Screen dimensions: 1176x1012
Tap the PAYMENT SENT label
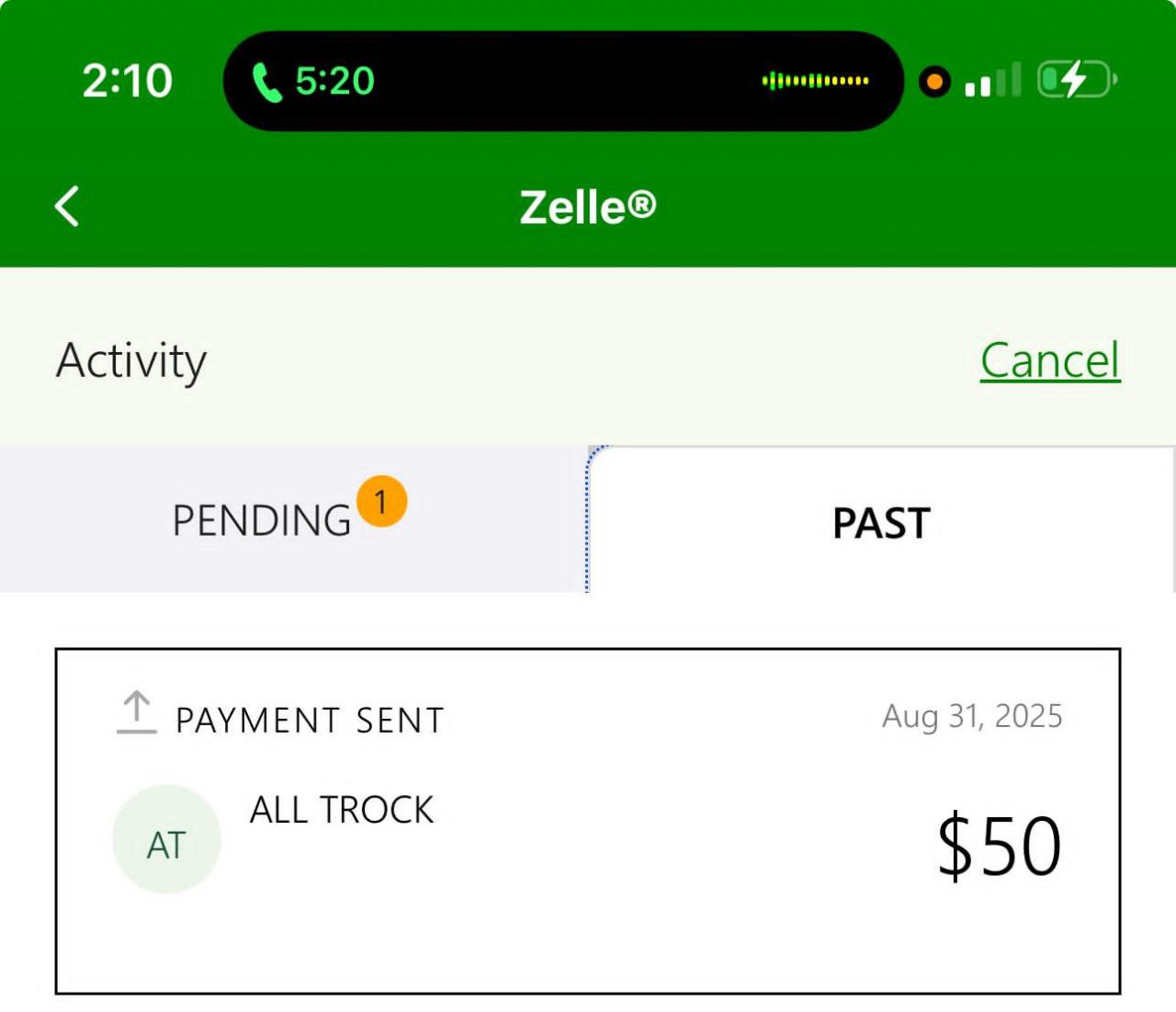tap(310, 721)
